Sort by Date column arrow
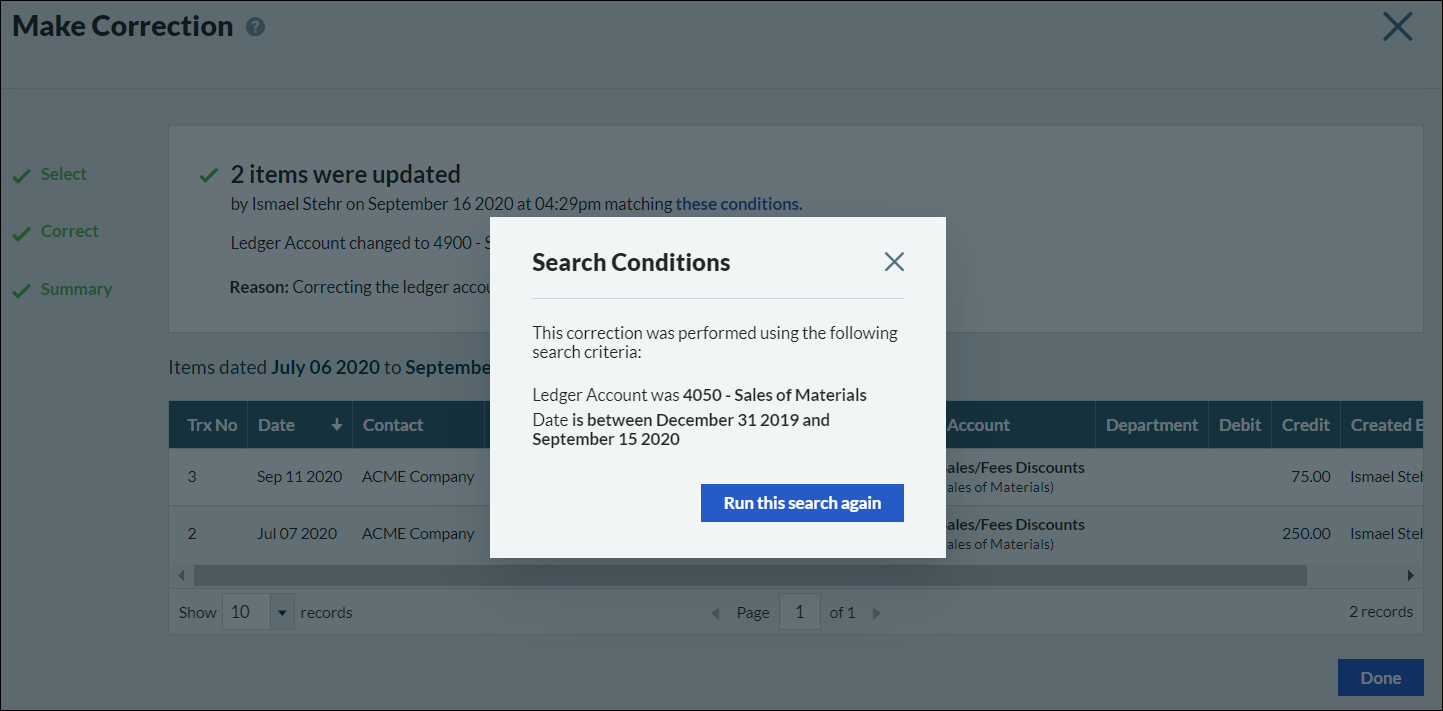1443x711 pixels. (x=337, y=425)
